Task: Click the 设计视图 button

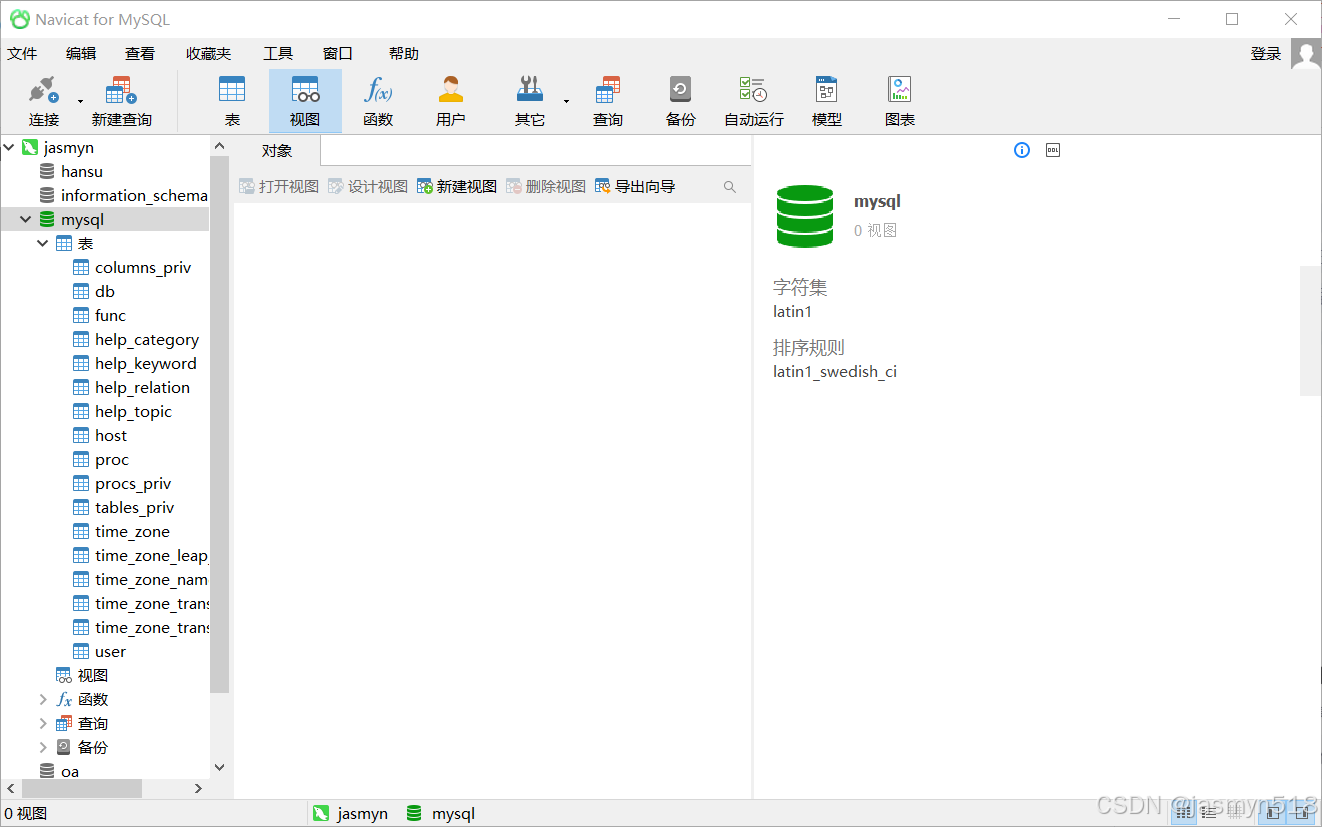Action: [368, 187]
